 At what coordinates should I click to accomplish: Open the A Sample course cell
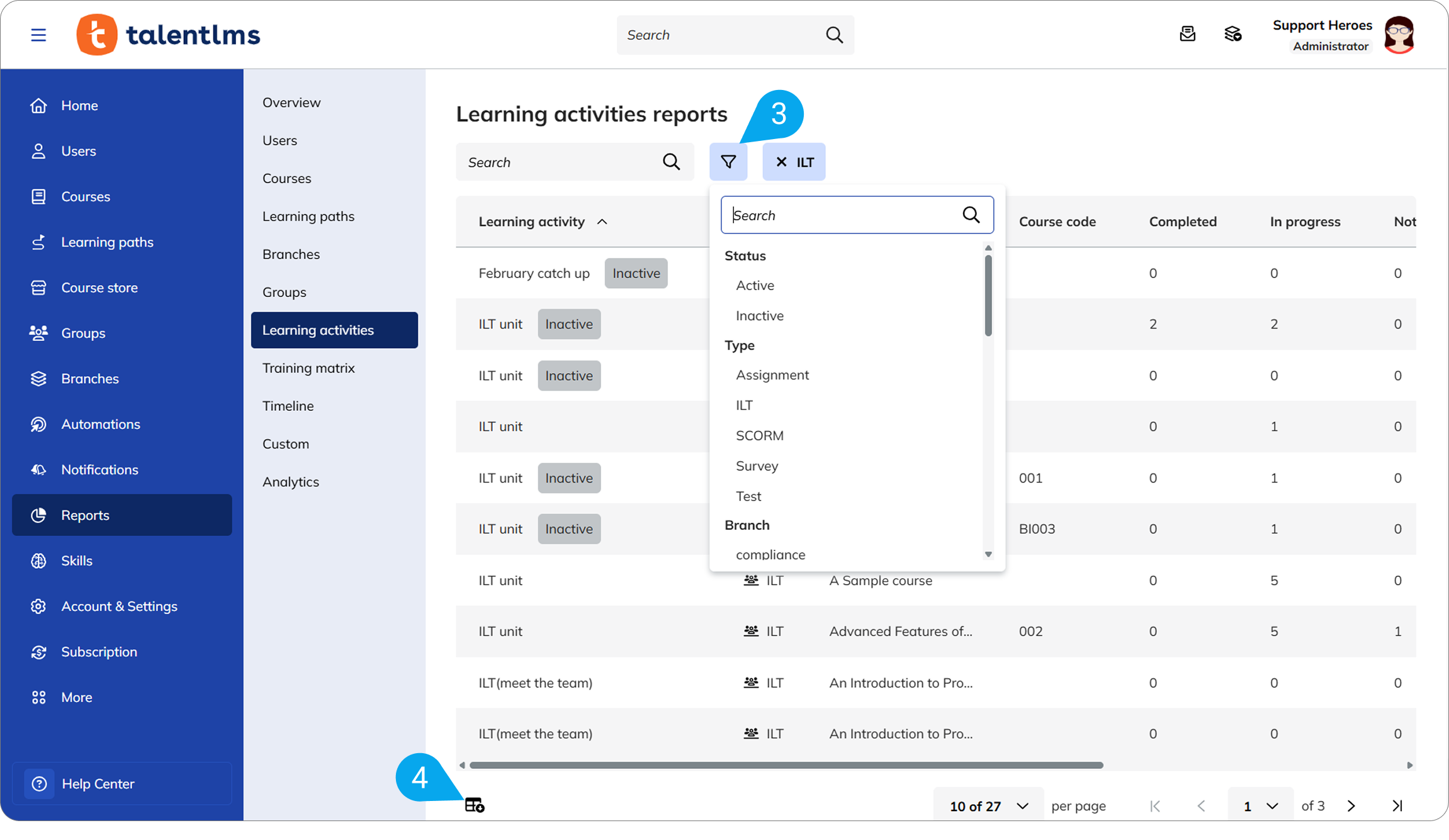pos(881,580)
